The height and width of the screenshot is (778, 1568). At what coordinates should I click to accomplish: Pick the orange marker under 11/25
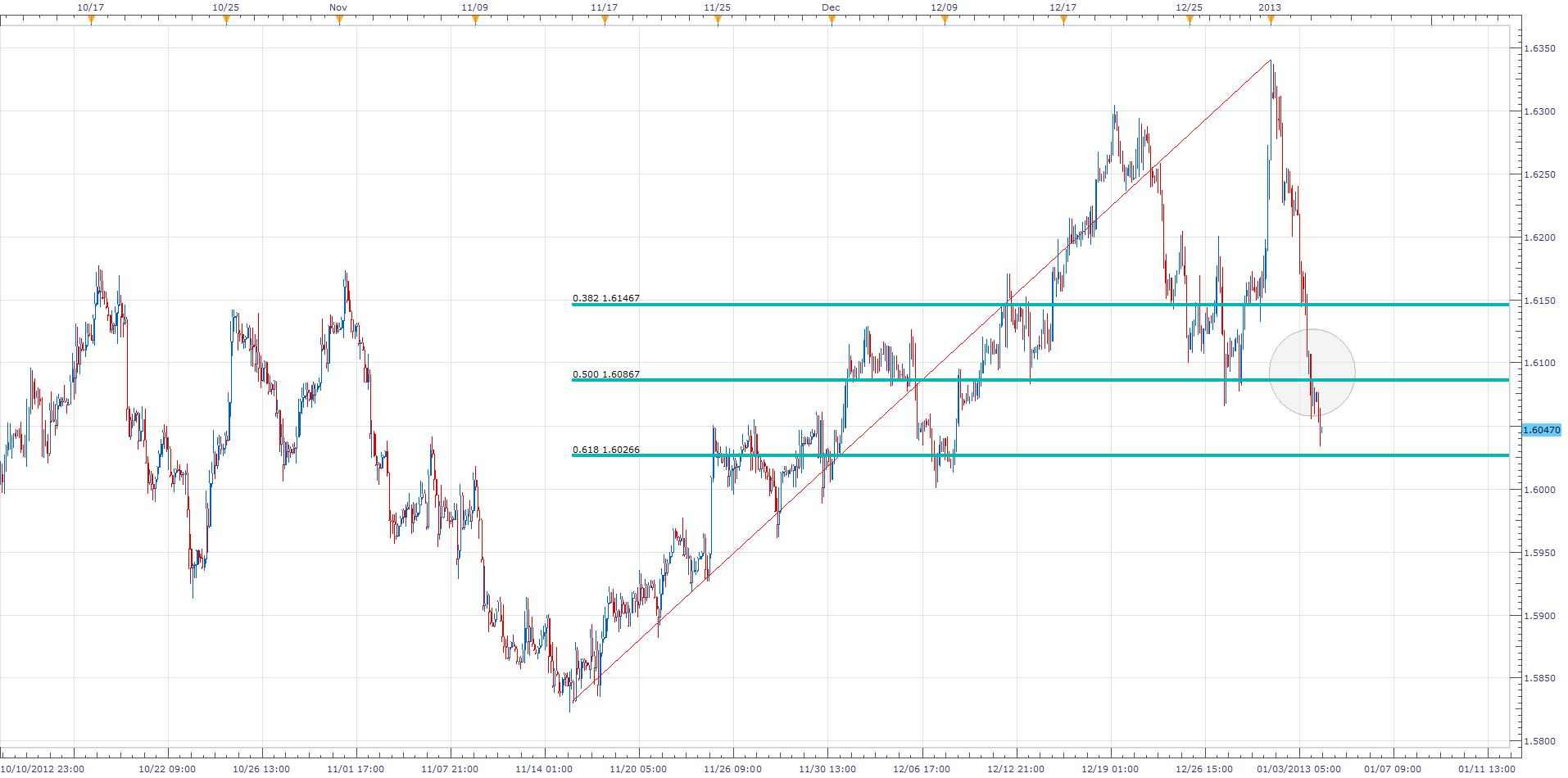click(x=718, y=20)
